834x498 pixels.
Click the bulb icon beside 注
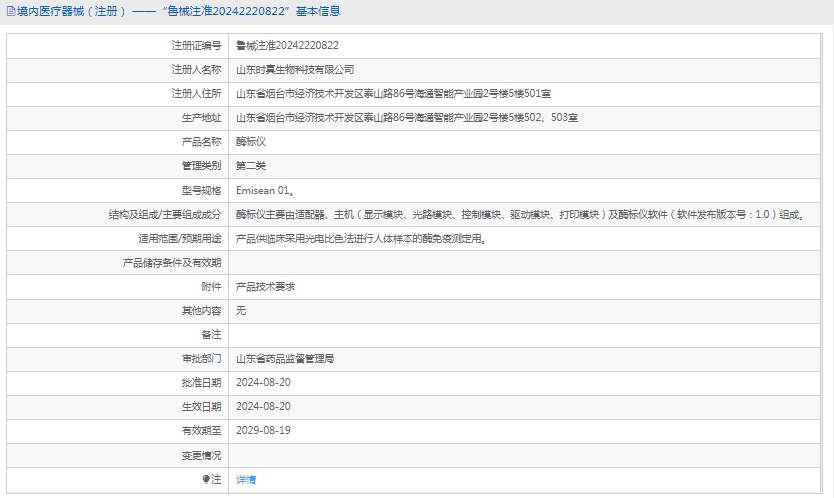207,480
